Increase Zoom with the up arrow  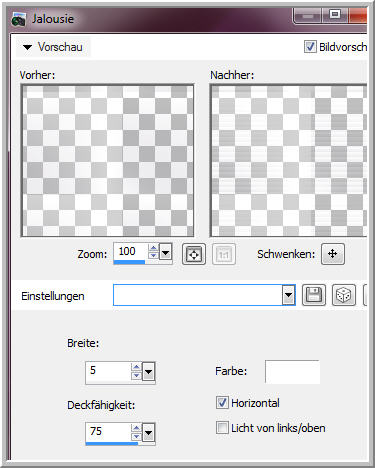(153, 248)
